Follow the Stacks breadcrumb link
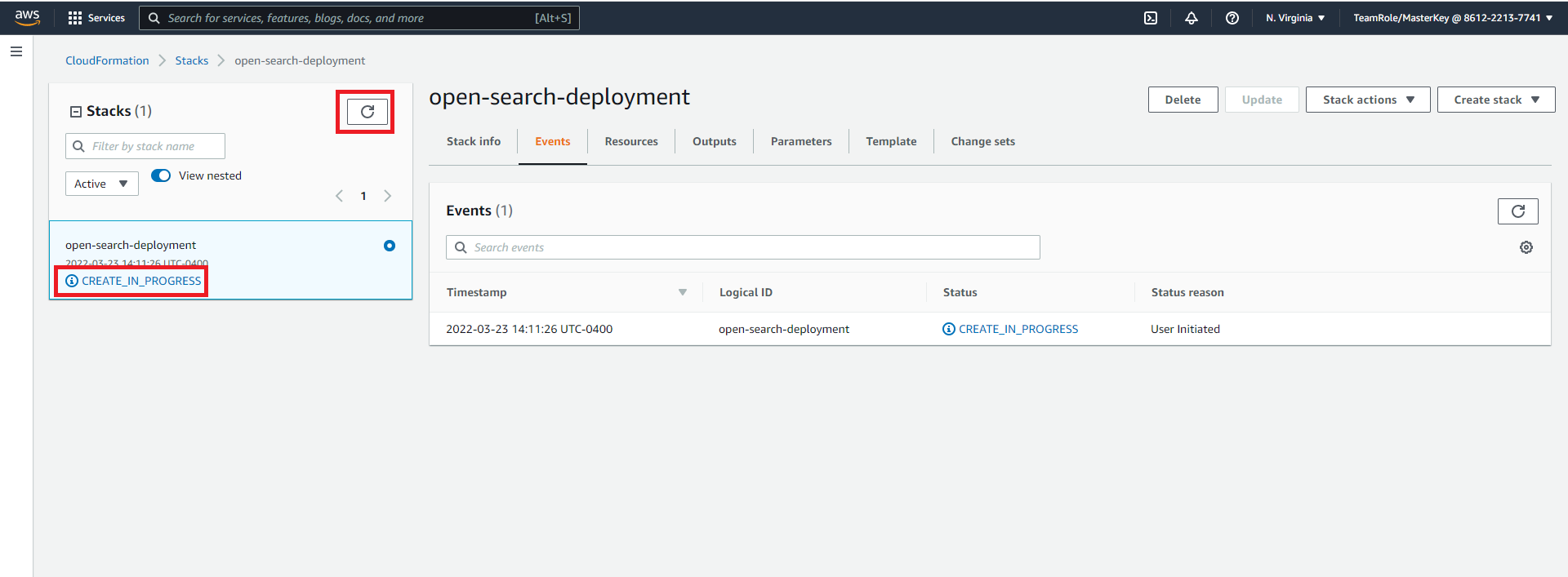Screen dimensions: 1568x577 (192, 60)
